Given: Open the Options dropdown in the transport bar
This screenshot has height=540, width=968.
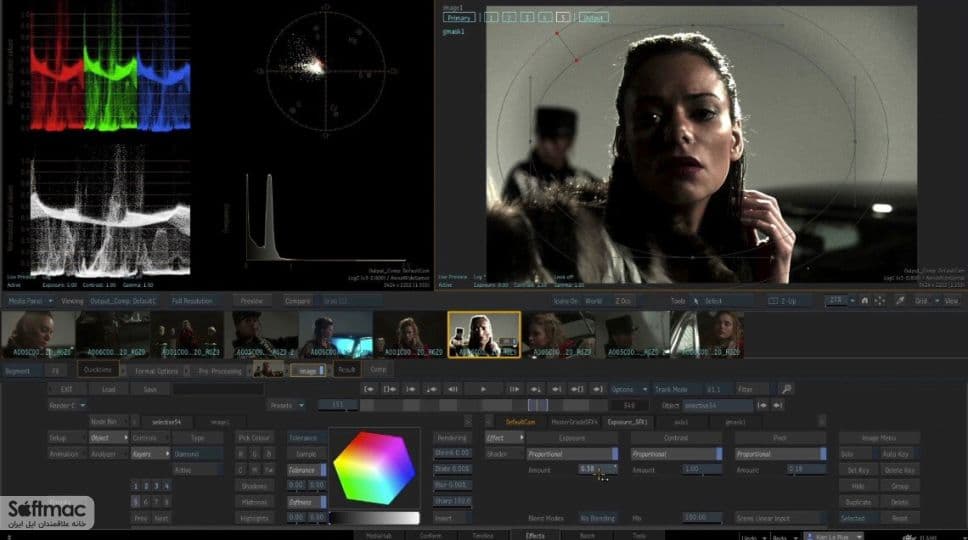Looking at the screenshot, I should tap(628, 389).
